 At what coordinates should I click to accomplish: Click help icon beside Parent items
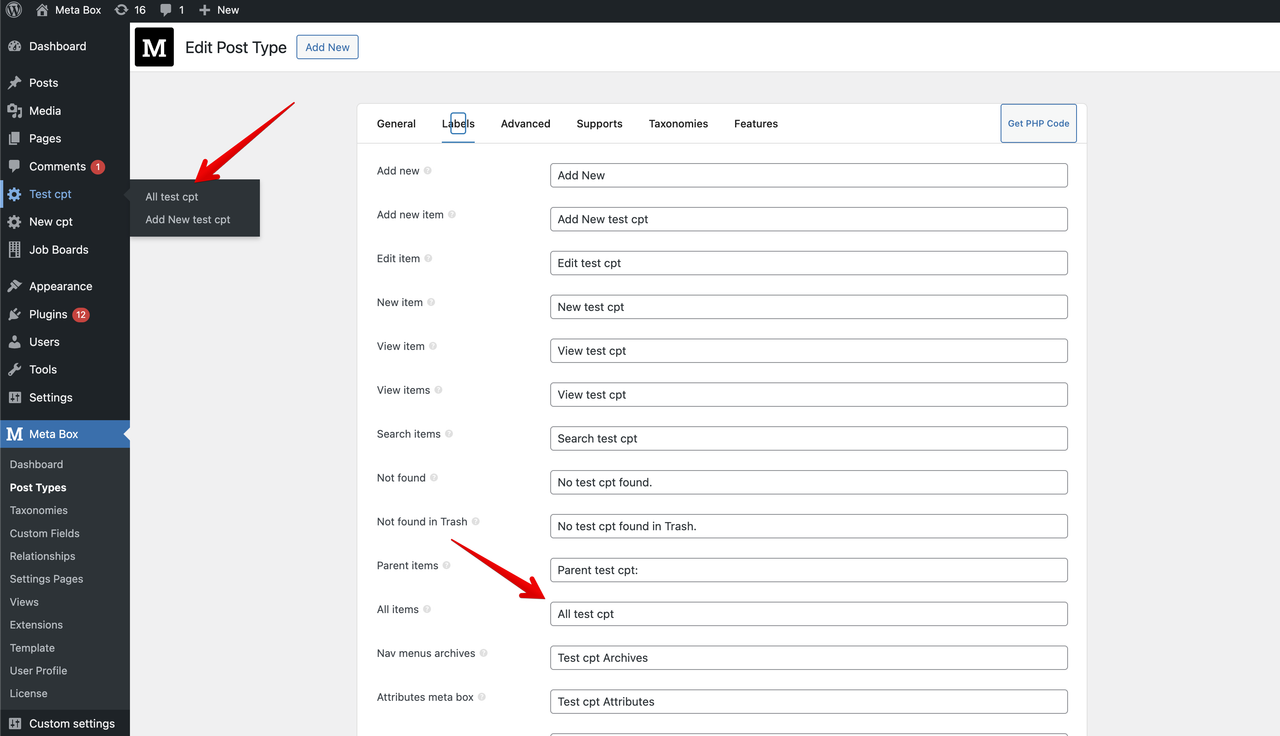(446, 566)
